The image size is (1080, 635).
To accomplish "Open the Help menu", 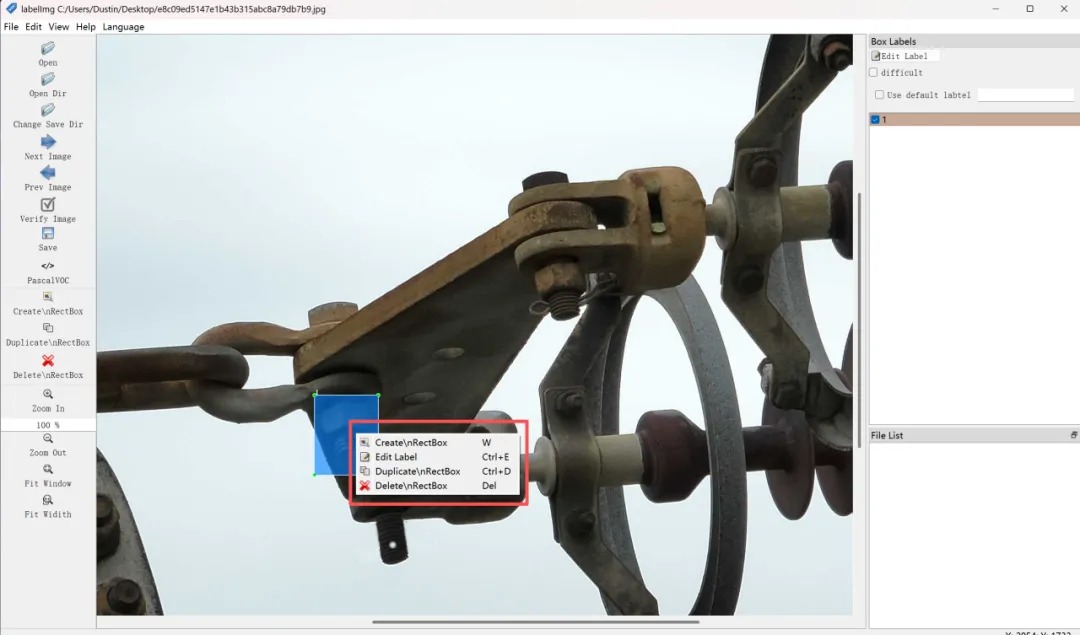I will point(85,27).
